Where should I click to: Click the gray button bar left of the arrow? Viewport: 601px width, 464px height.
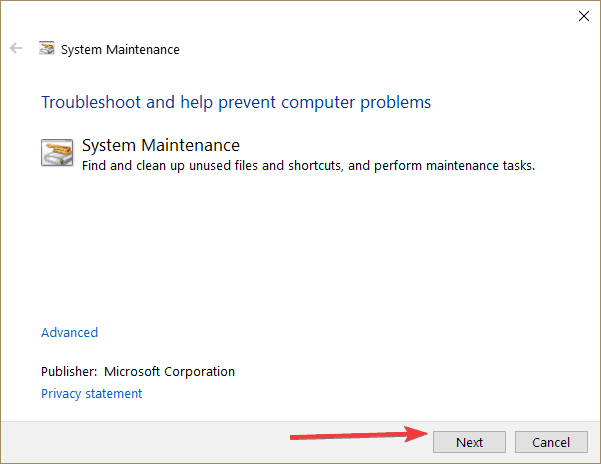pyautogui.click(x=146, y=442)
